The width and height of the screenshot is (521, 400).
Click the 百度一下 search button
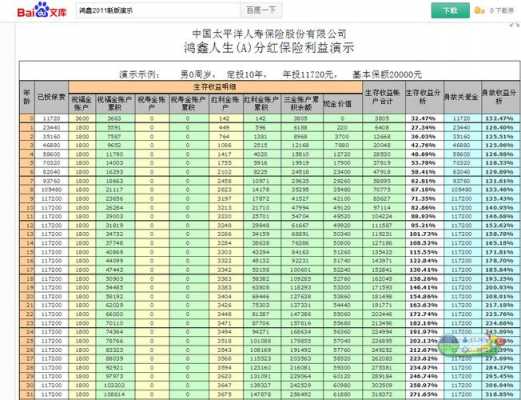click(261, 10)
